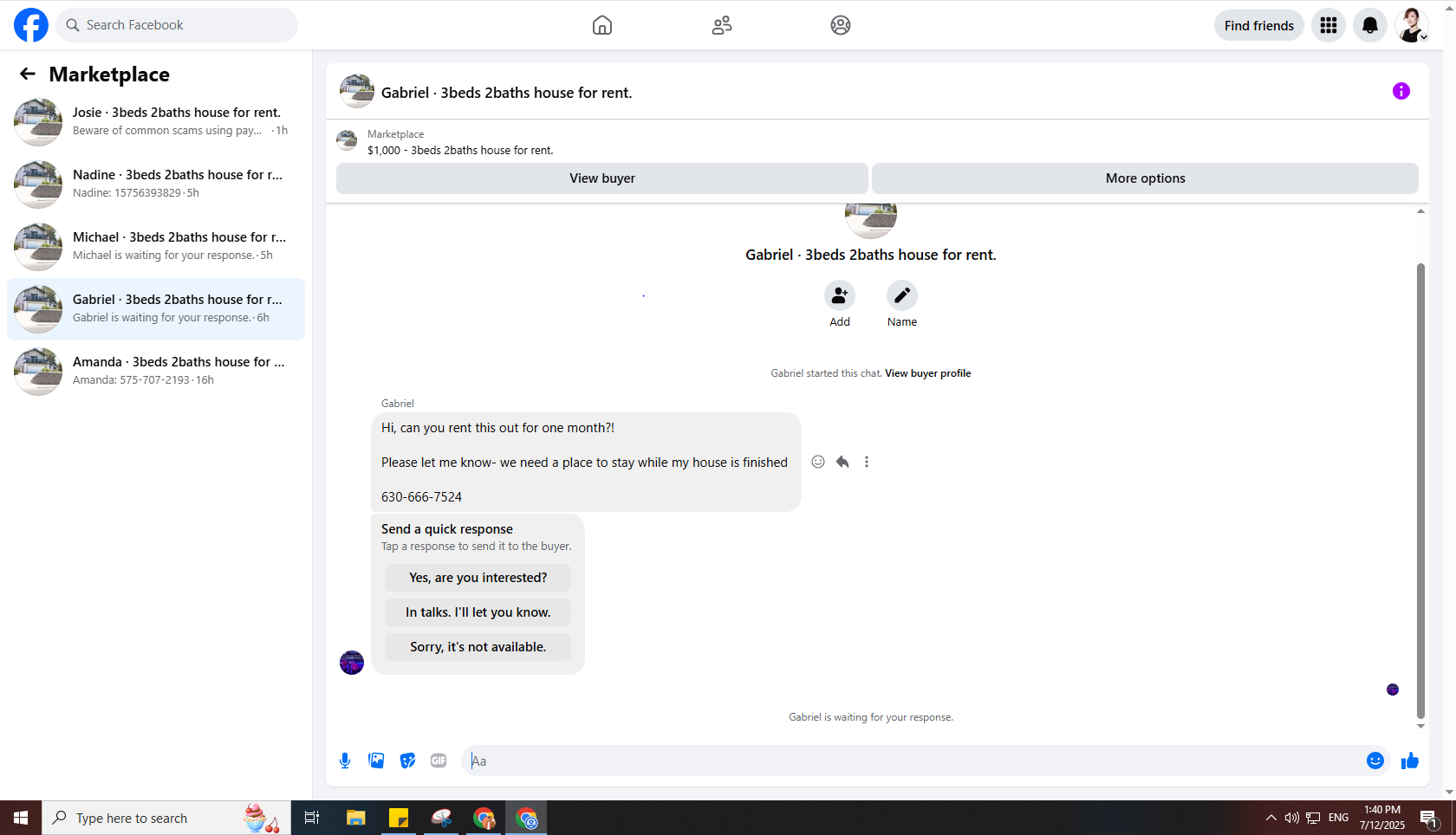Open the Groups icon in top navigation
The image size is (1456, 835).
point(841,25)
